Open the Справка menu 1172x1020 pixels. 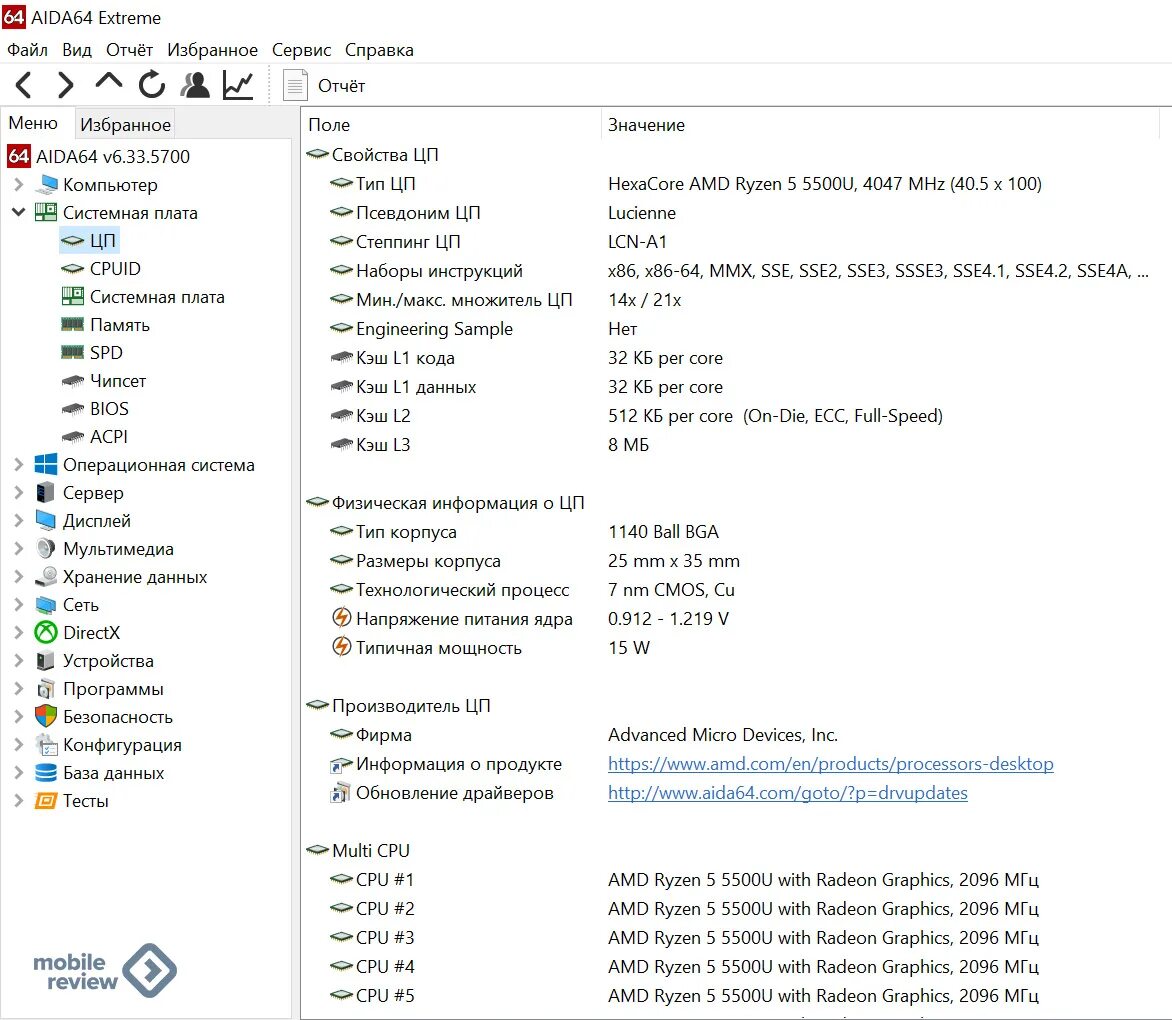(379, 50)
